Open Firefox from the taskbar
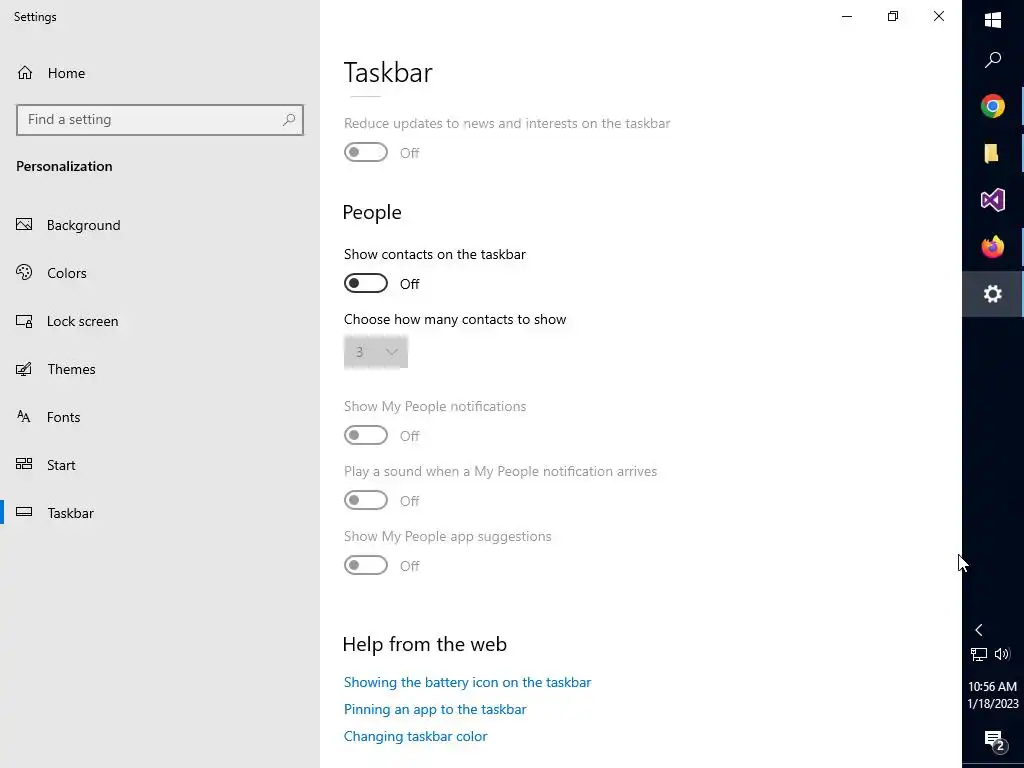1024x768 pixels. (x=992, y=247)
